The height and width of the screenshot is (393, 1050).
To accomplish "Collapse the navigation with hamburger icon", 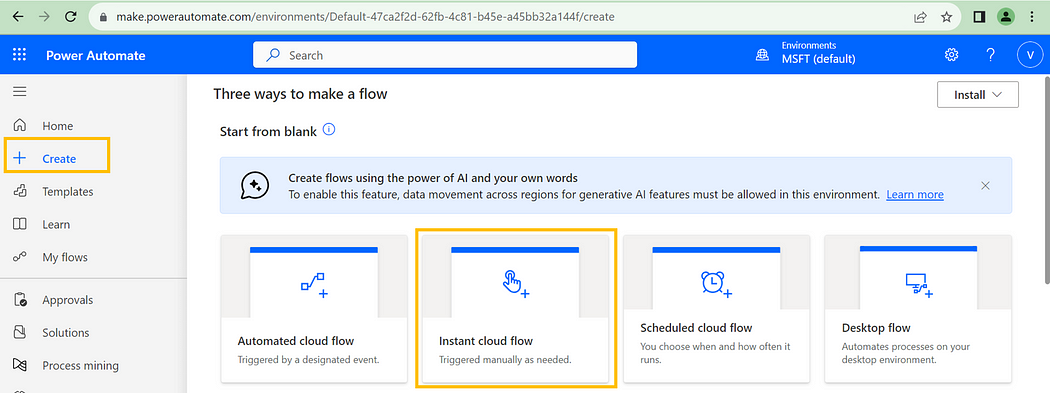I will click(x=20, y=91).
